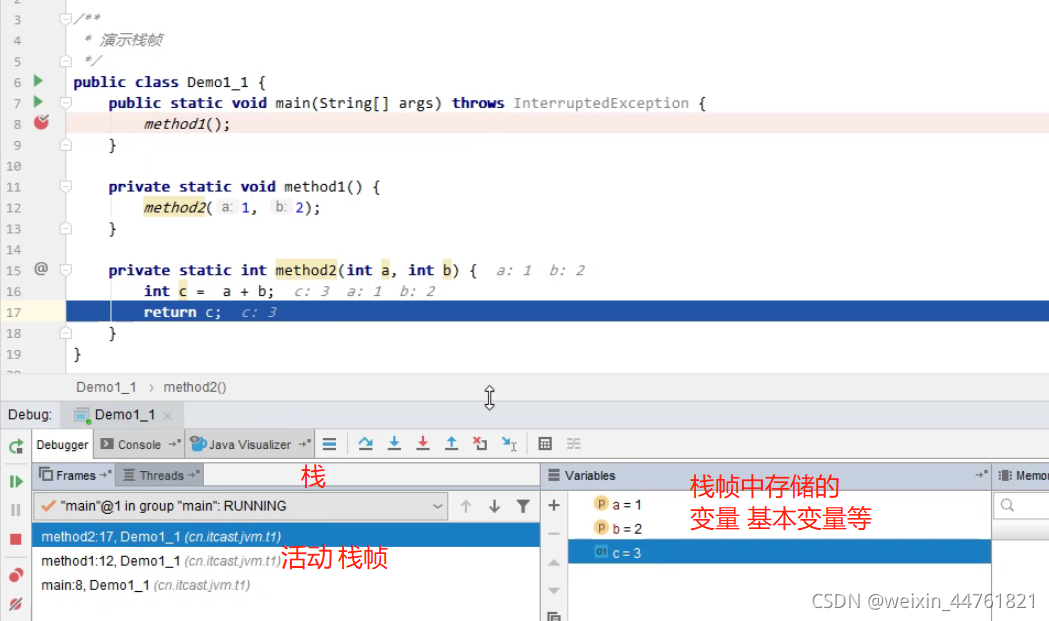The height and width of the screenshot is (621, 1049).
Task: Click the Step Into icon
Action: pos(394,444)
